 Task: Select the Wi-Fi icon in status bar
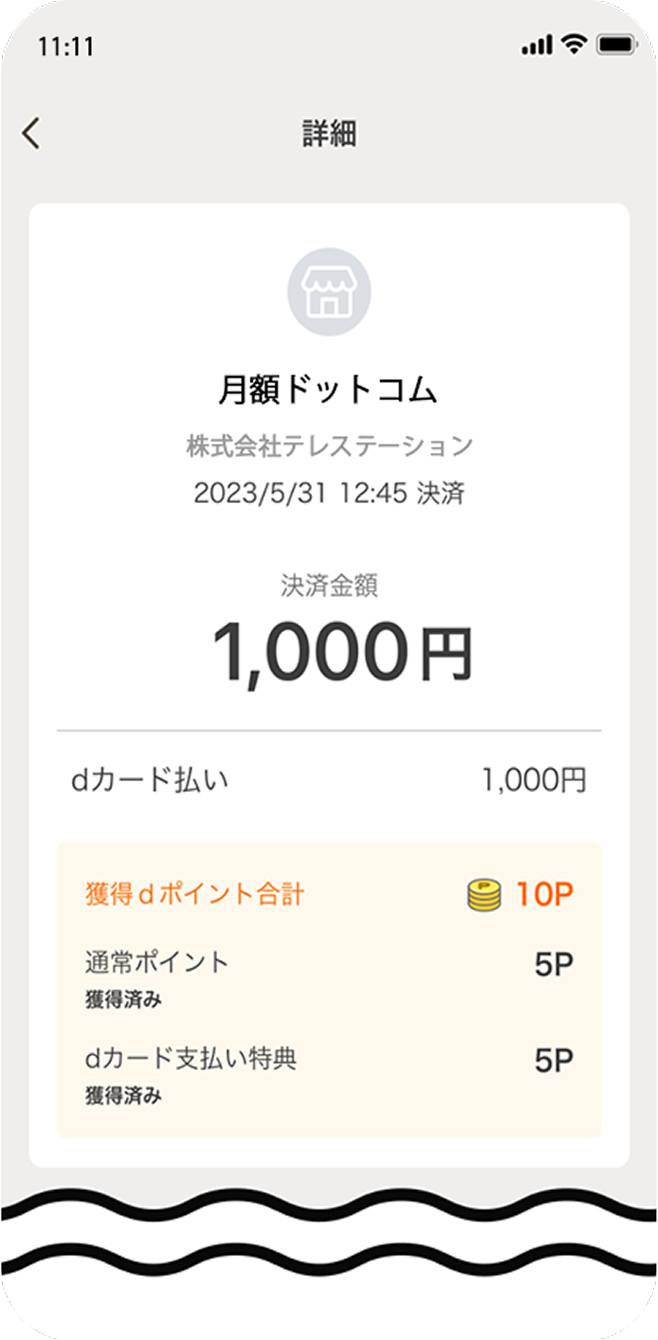[x=574, y=45]
